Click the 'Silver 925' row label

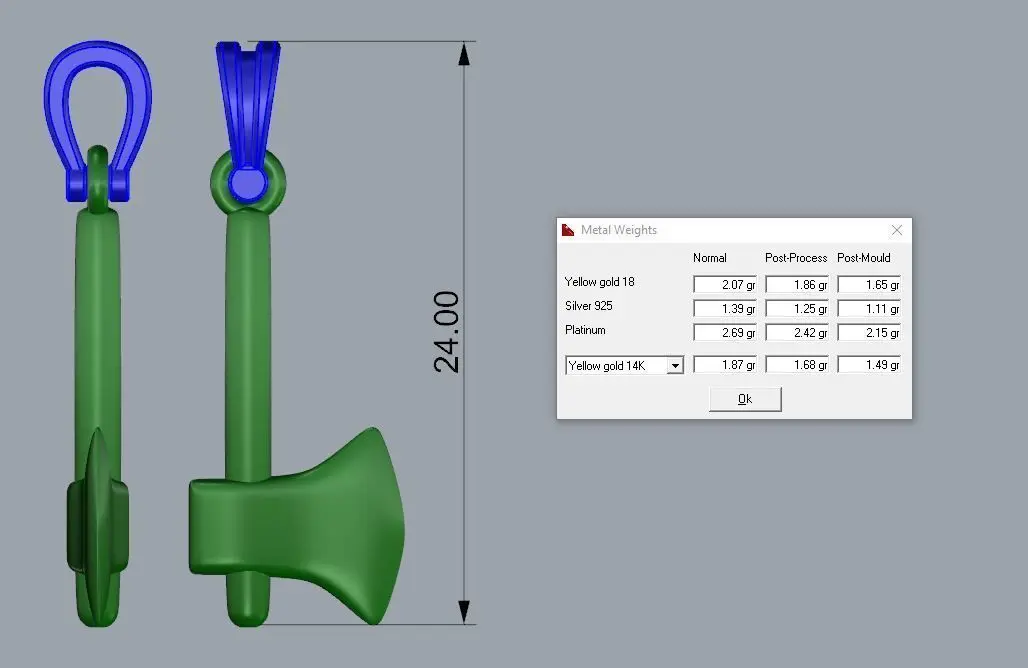pyautogui.click(x=589, y=306)
